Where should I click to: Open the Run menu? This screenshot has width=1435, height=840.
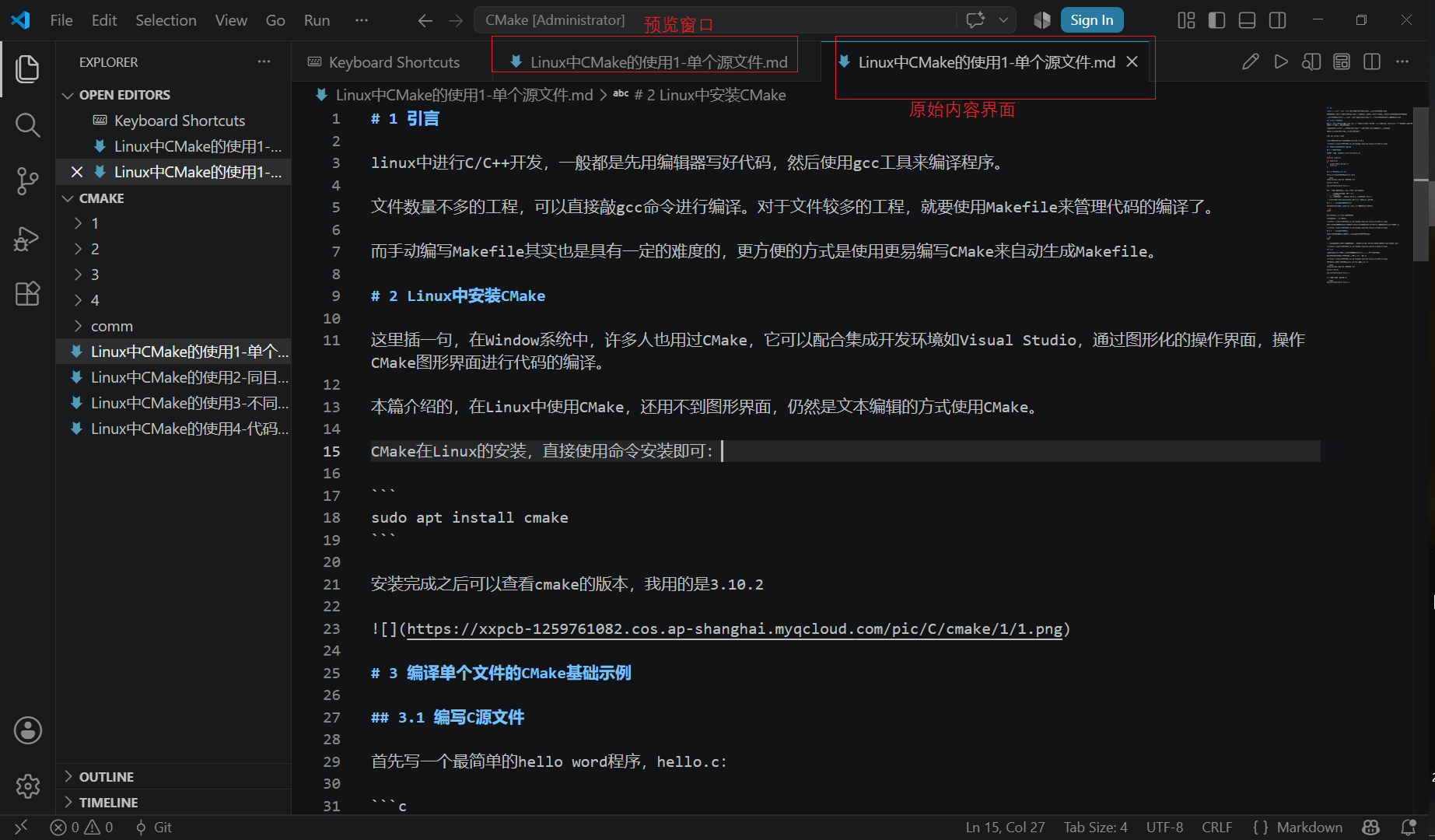click(317, 20)
